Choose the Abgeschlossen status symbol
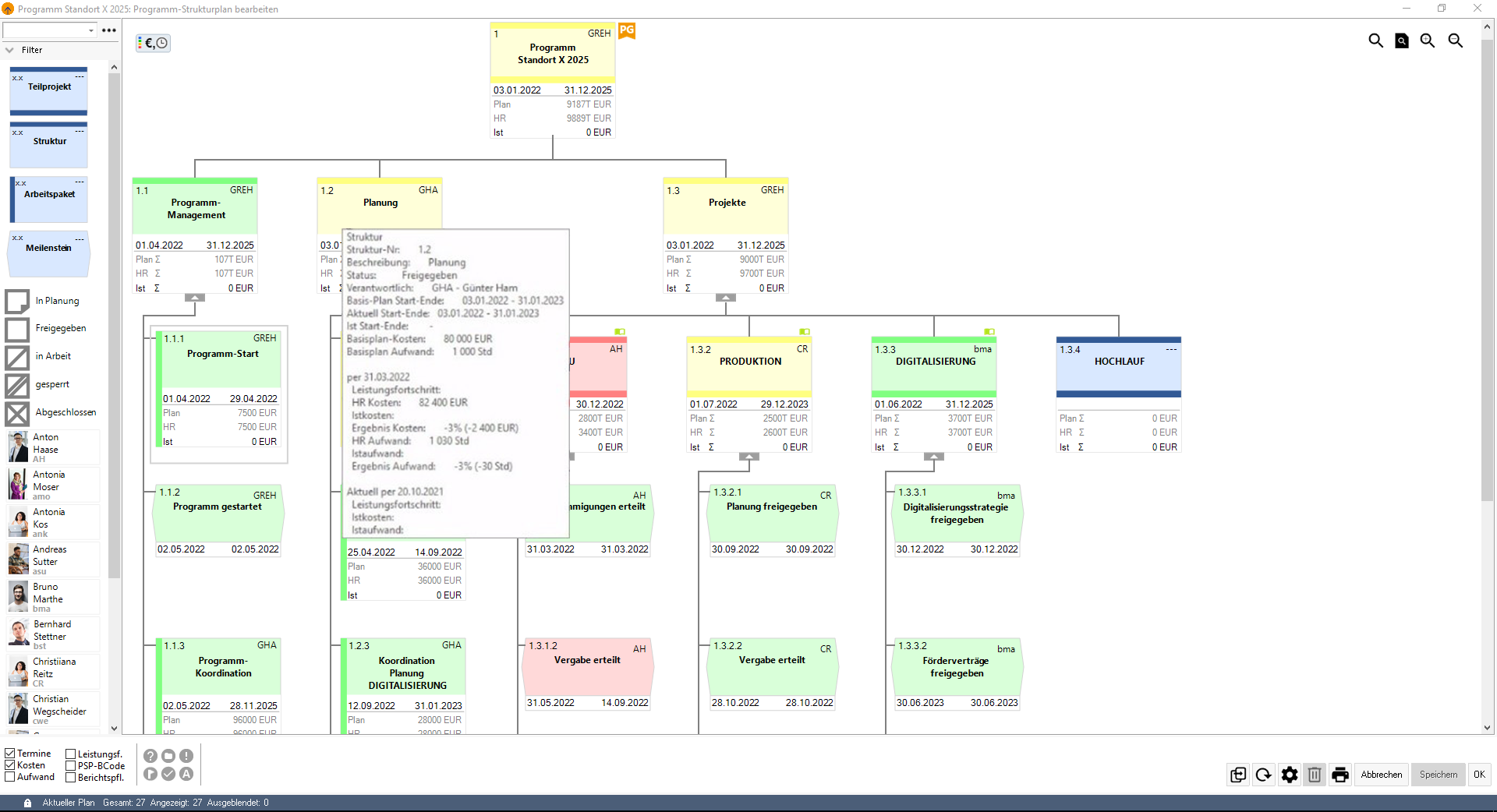 17,413
